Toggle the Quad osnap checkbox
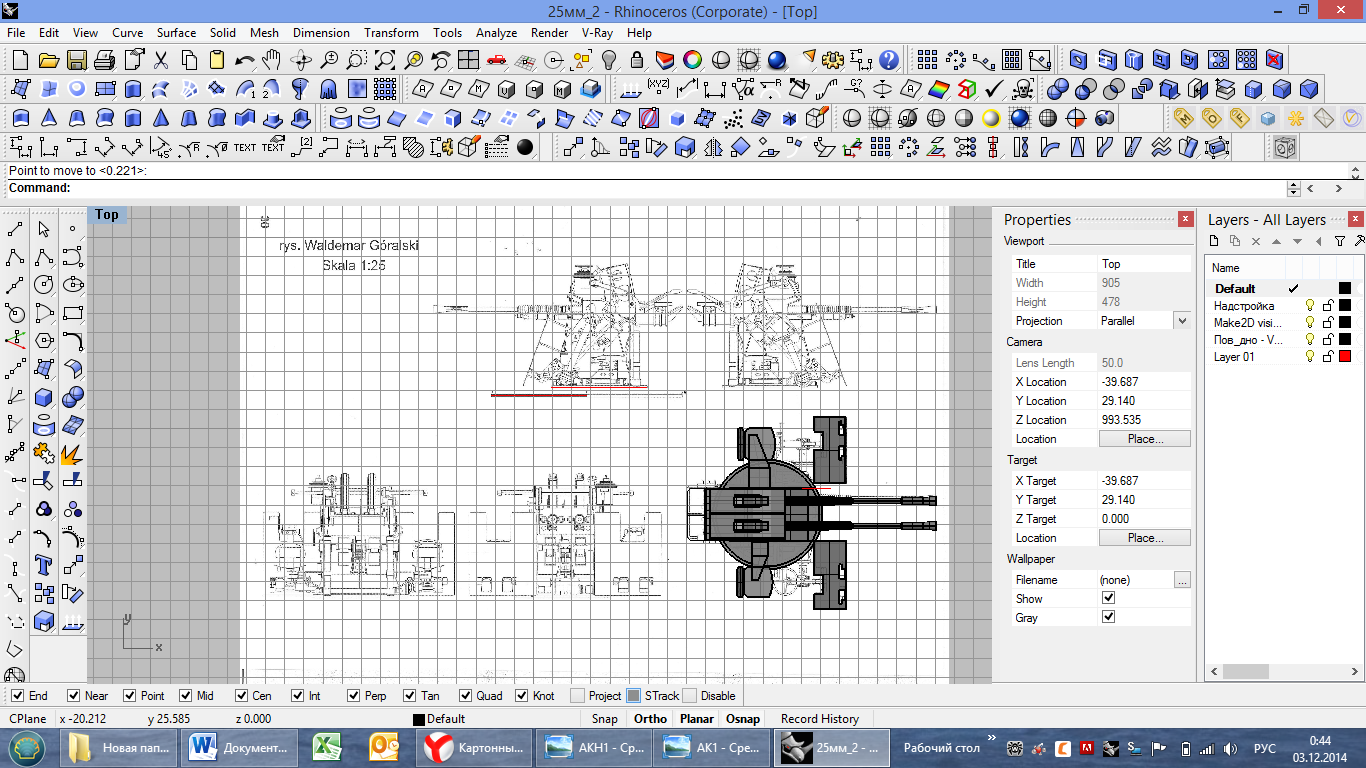This screenshot has width=1366, height=768. tap(465, 696)
